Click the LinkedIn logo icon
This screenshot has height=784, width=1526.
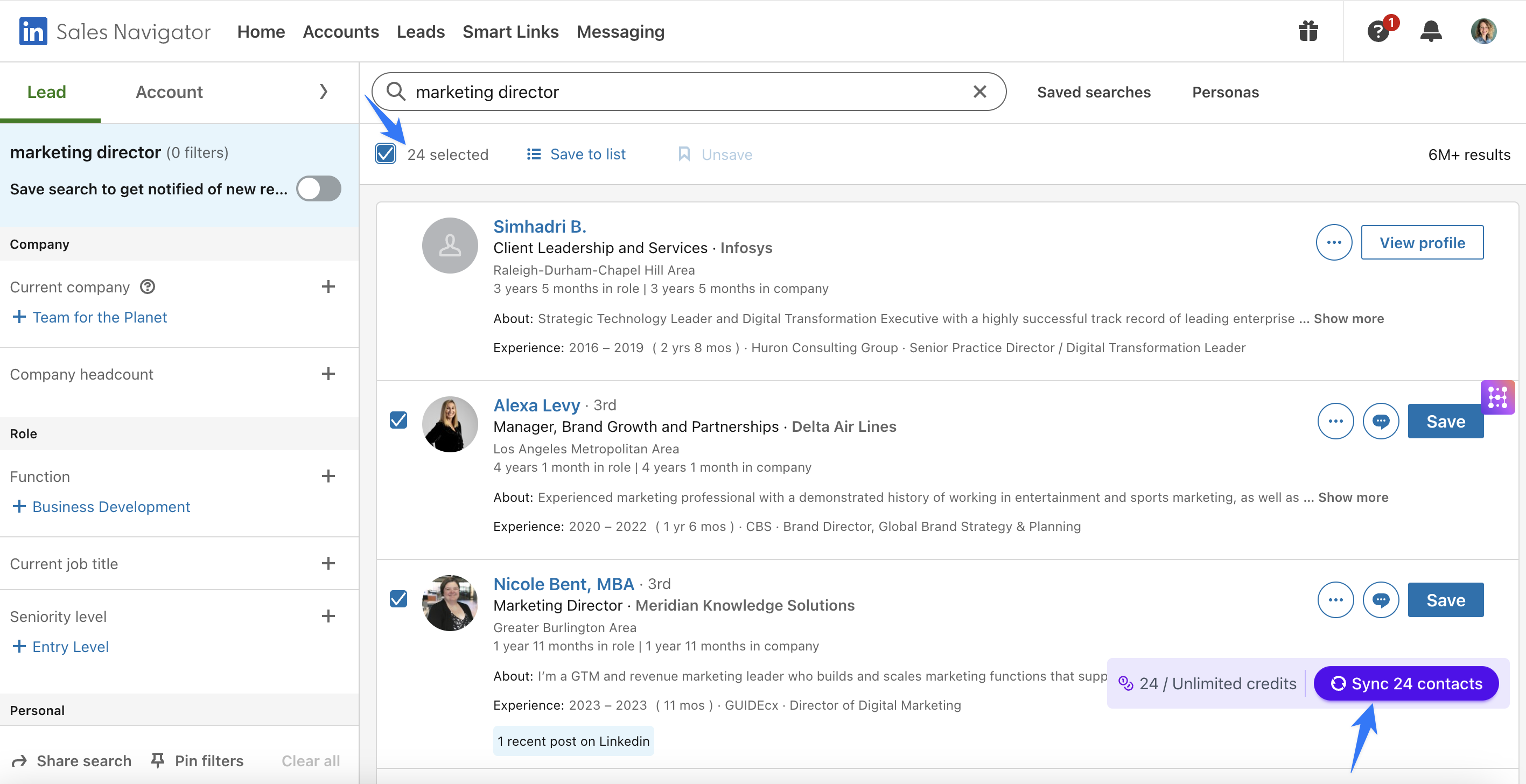(x=33, y=31)
